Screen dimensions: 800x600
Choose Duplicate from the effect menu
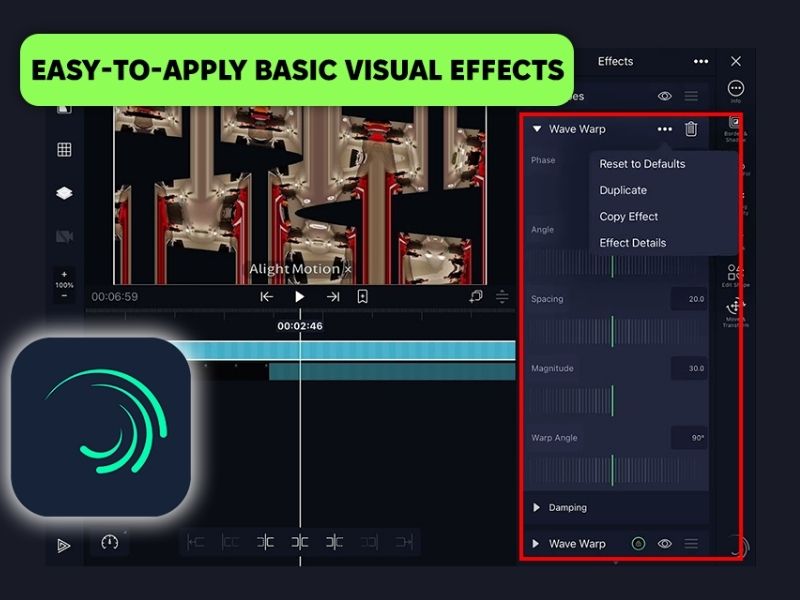coord(623,190)
